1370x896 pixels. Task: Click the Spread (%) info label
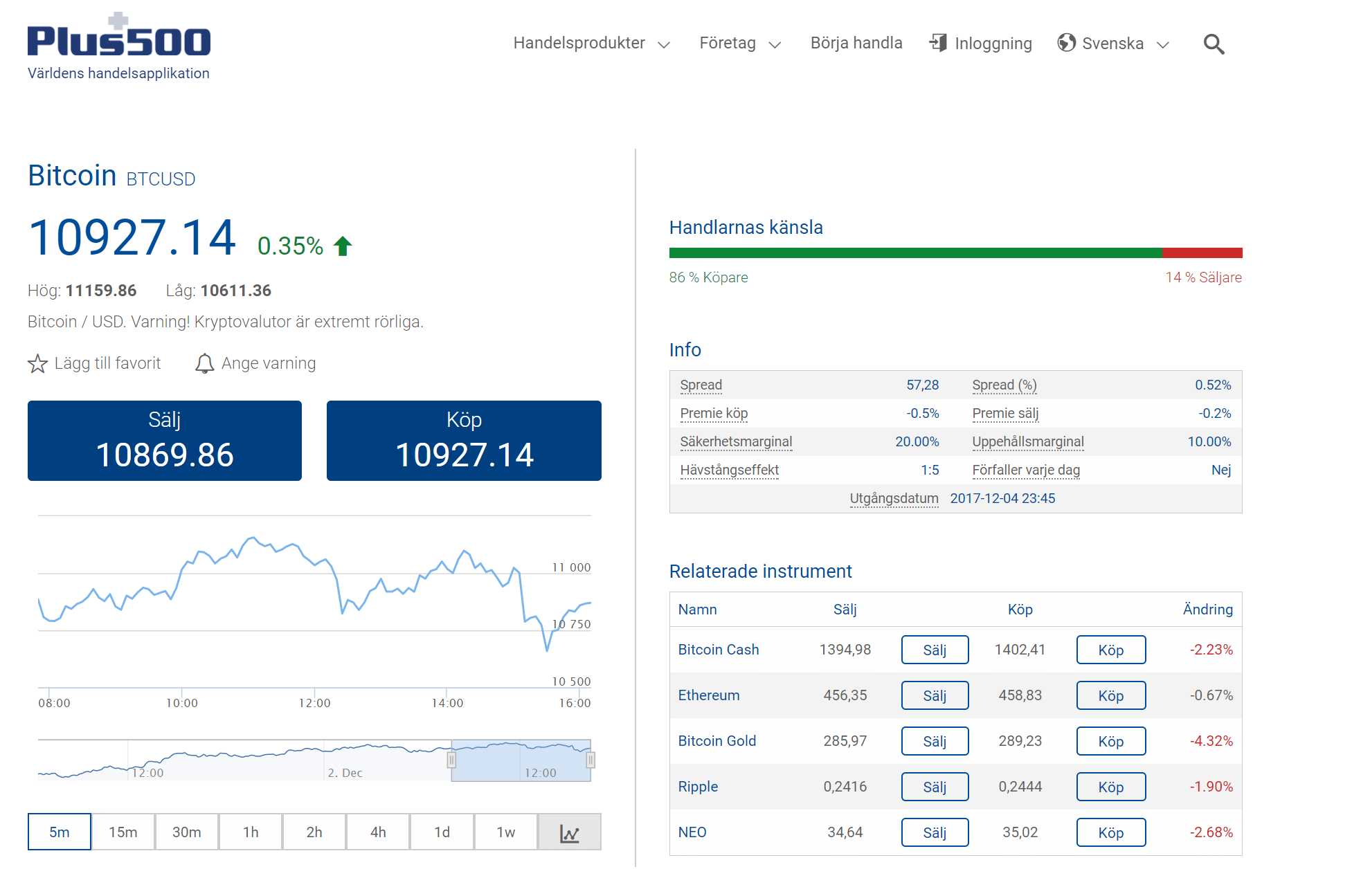tap(1004, 385)
